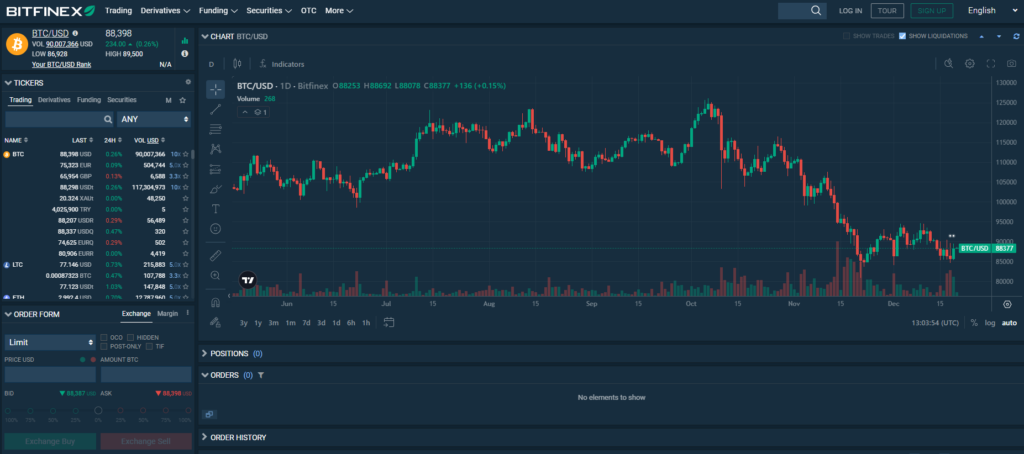Click the order form options kebab menu
The image size is (1024, 454).
pyautogui.click(x=187, y=313)
